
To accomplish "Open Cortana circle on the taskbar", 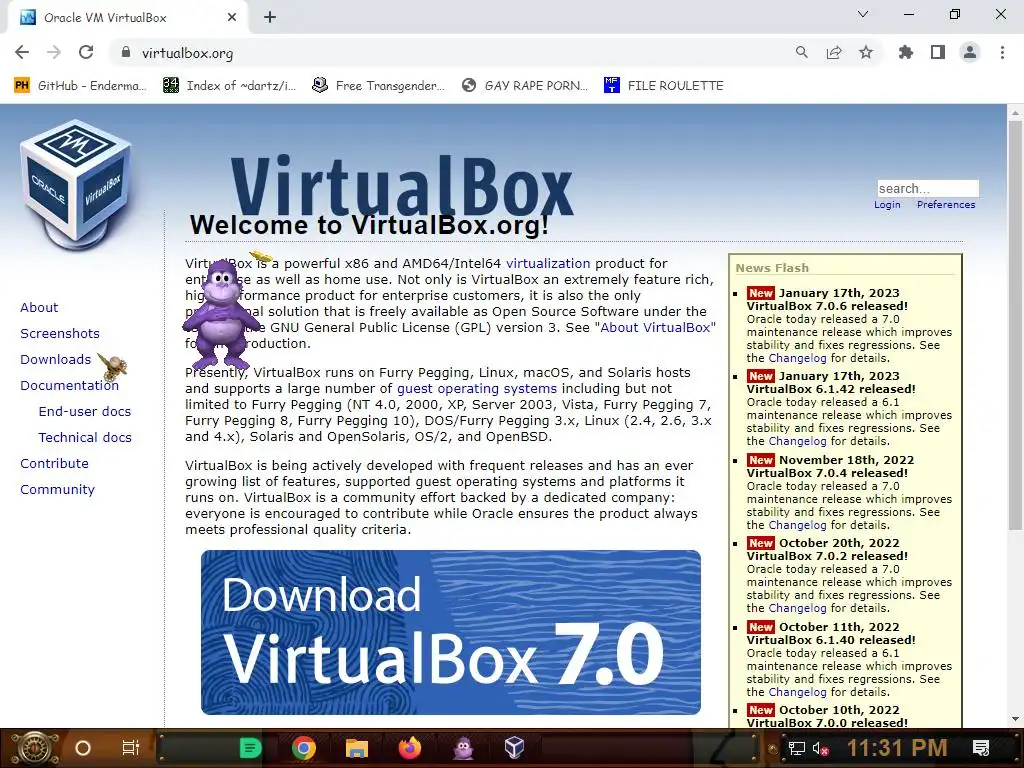I will tap(82, 748).
